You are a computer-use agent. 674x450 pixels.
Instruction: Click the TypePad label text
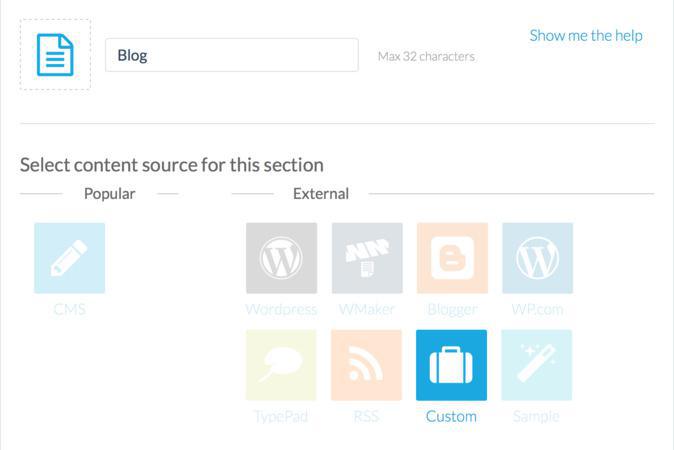point(281,416)
